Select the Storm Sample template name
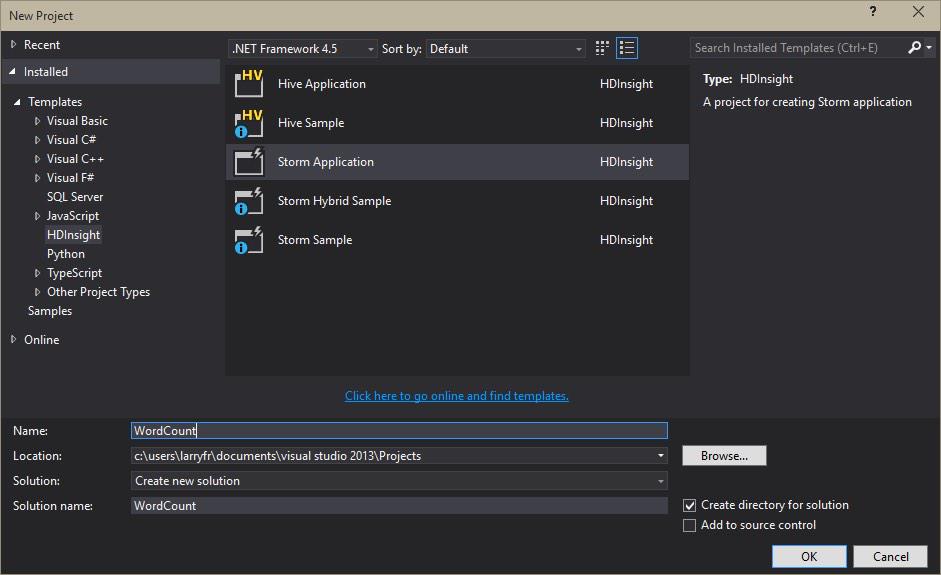Screen dimensions: 941x575 [315, 240]
